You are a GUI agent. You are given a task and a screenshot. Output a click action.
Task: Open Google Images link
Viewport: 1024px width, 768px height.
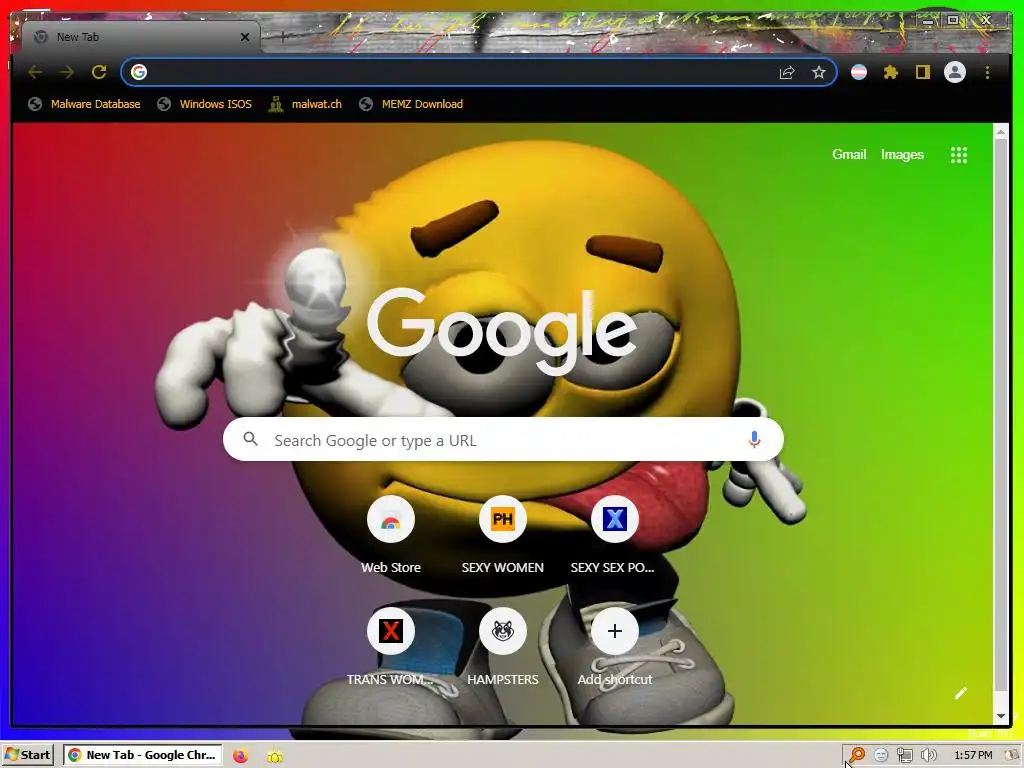click(902, 154)
